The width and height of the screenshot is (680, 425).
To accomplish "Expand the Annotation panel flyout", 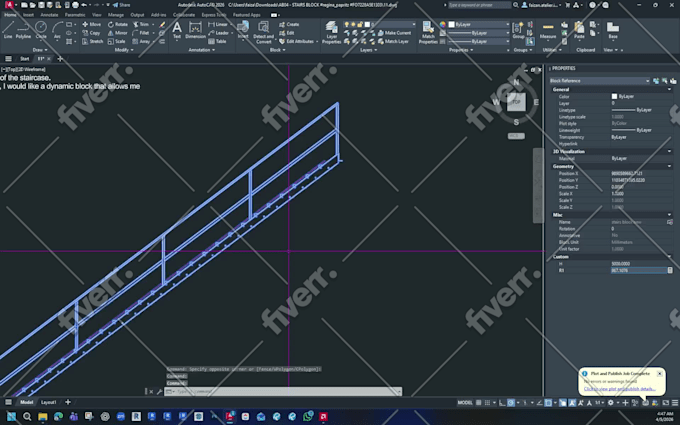I will tap(202, 50).
